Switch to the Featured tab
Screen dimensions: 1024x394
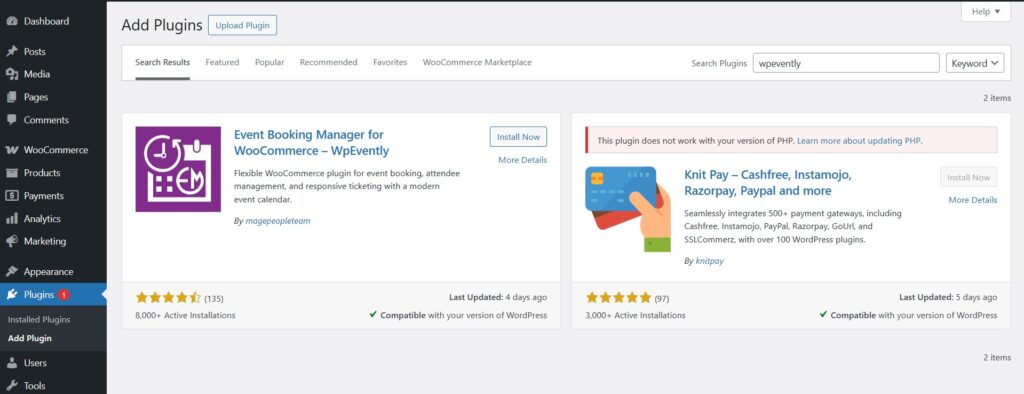222,63
